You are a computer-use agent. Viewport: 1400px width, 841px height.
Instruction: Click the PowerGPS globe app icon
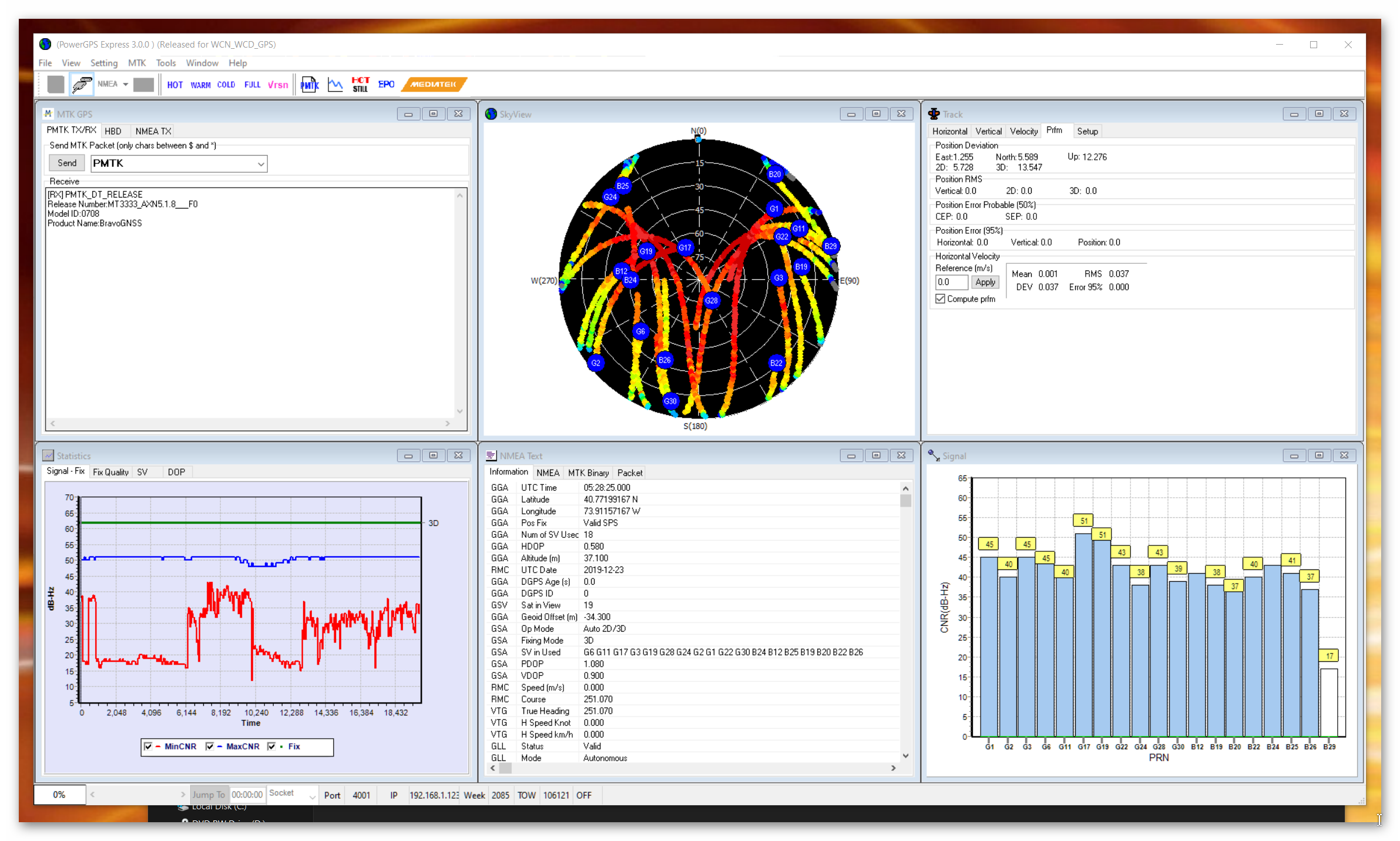45,44
